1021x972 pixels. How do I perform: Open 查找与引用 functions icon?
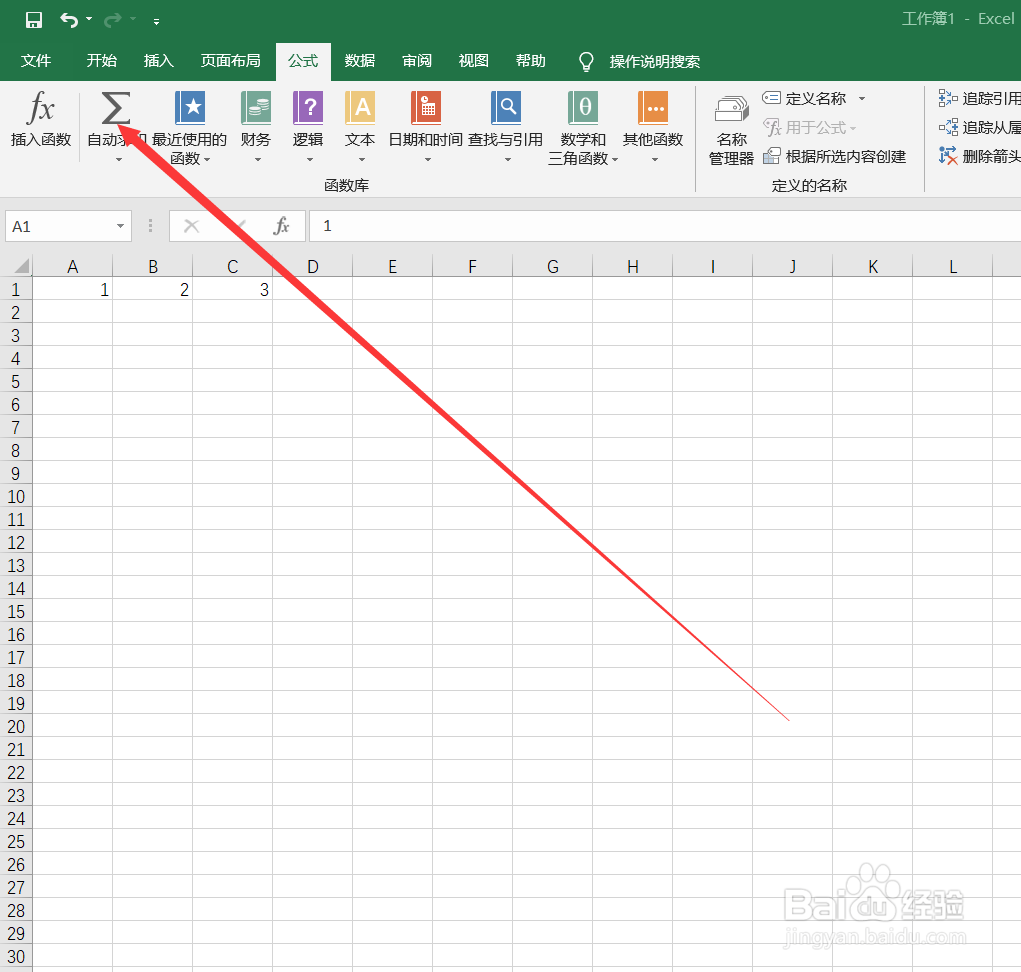pos(506,107)
